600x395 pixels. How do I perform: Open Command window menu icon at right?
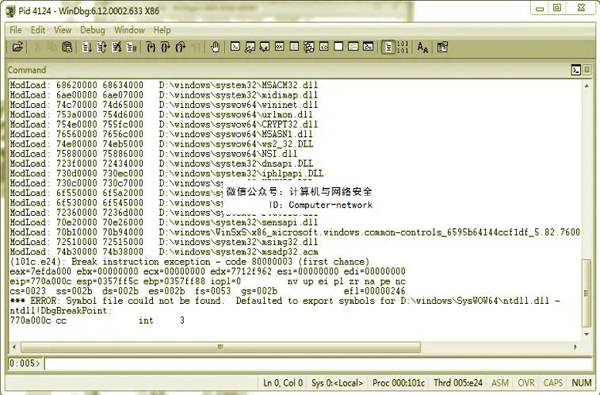pos(576,70)
